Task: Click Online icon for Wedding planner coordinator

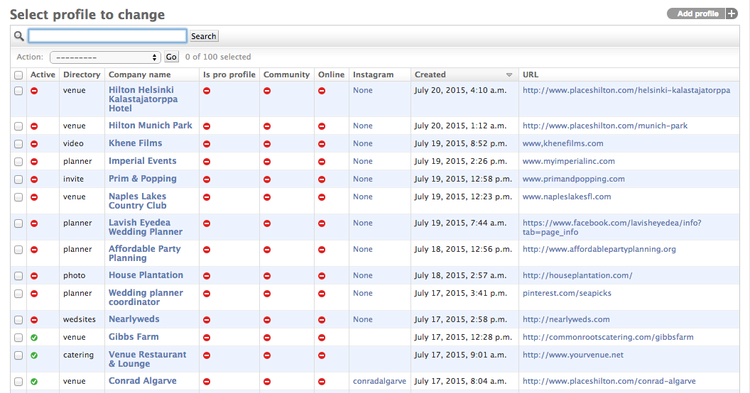Action: (322, 294)
